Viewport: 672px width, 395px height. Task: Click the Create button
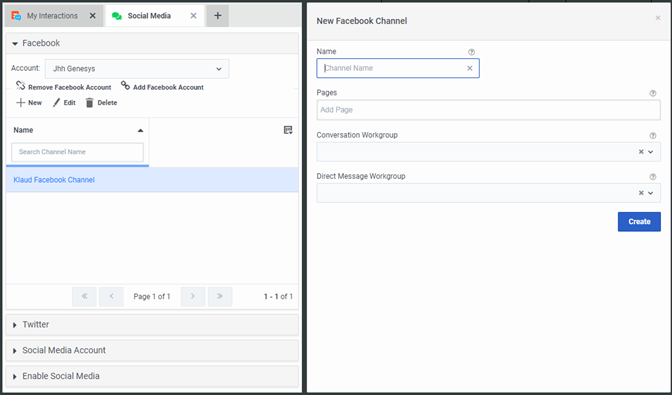[x=639, y=222]
